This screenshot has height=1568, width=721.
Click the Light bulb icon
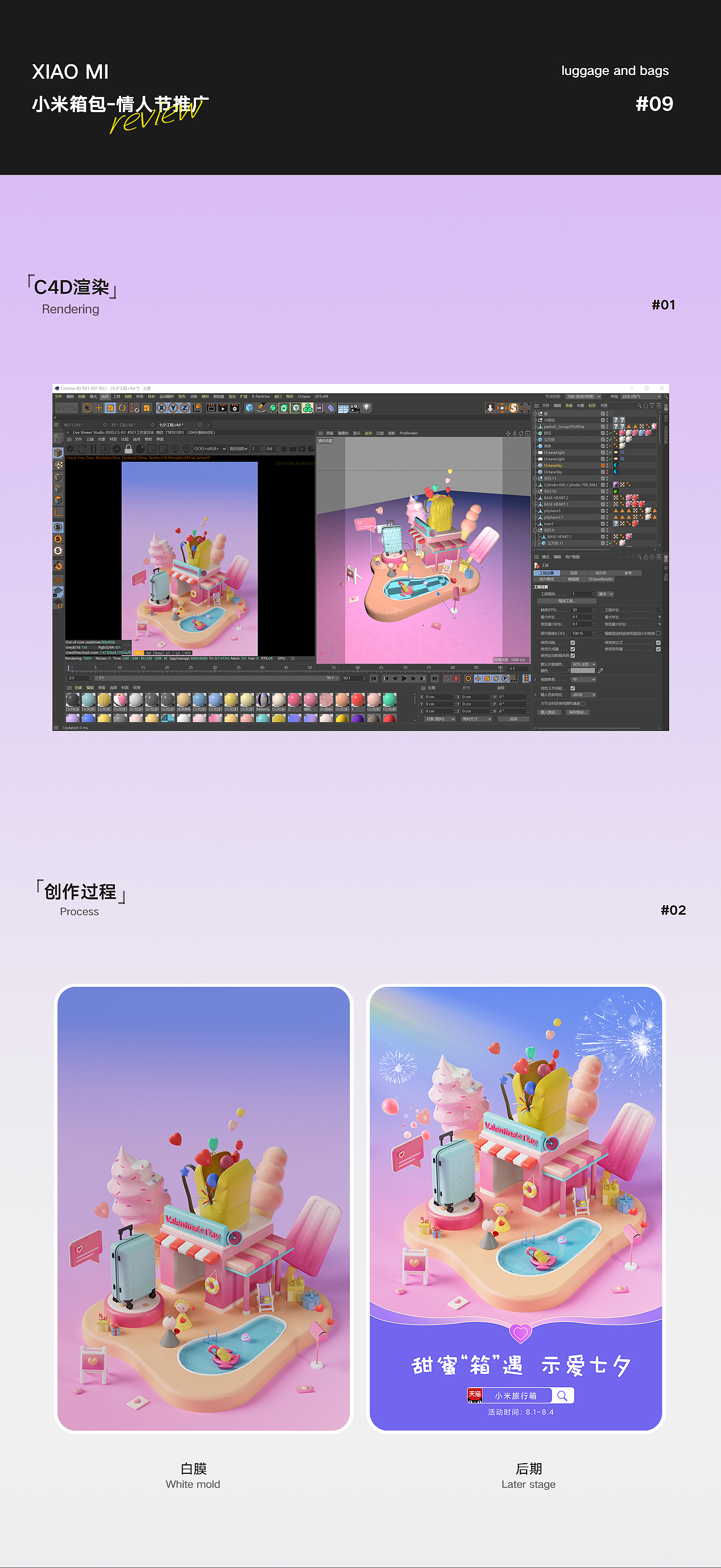[x=367, y=409]
